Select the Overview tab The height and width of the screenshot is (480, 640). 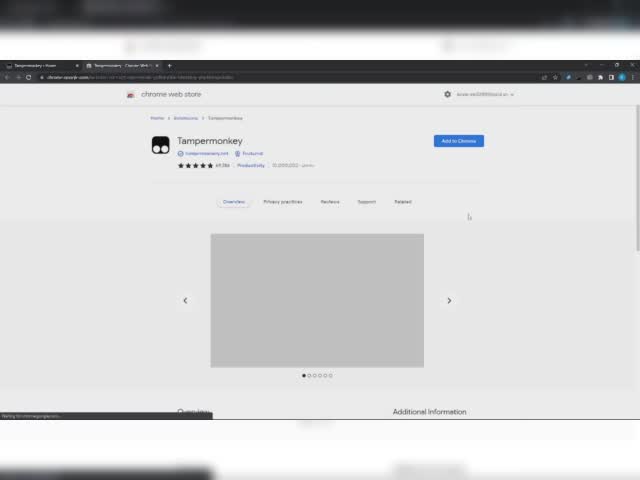[x=234, y=202]
